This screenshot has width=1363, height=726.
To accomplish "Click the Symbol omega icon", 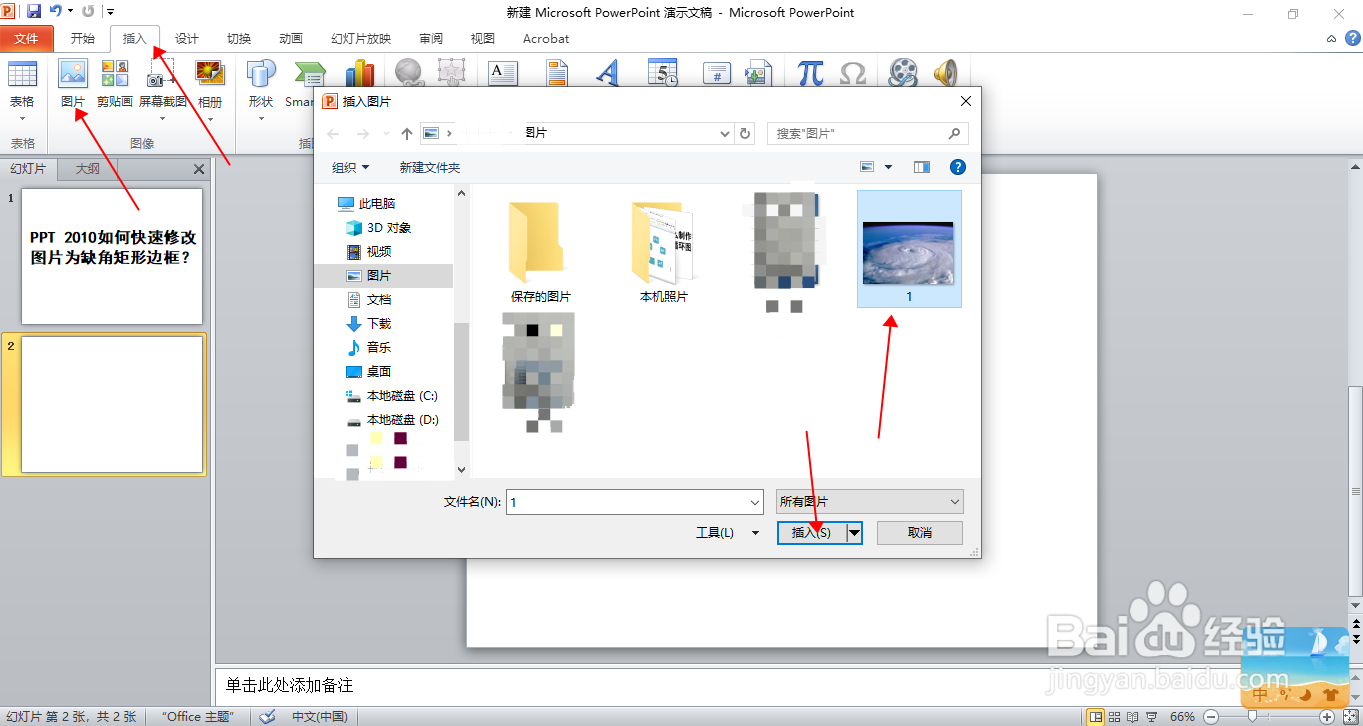I will 853,74.
